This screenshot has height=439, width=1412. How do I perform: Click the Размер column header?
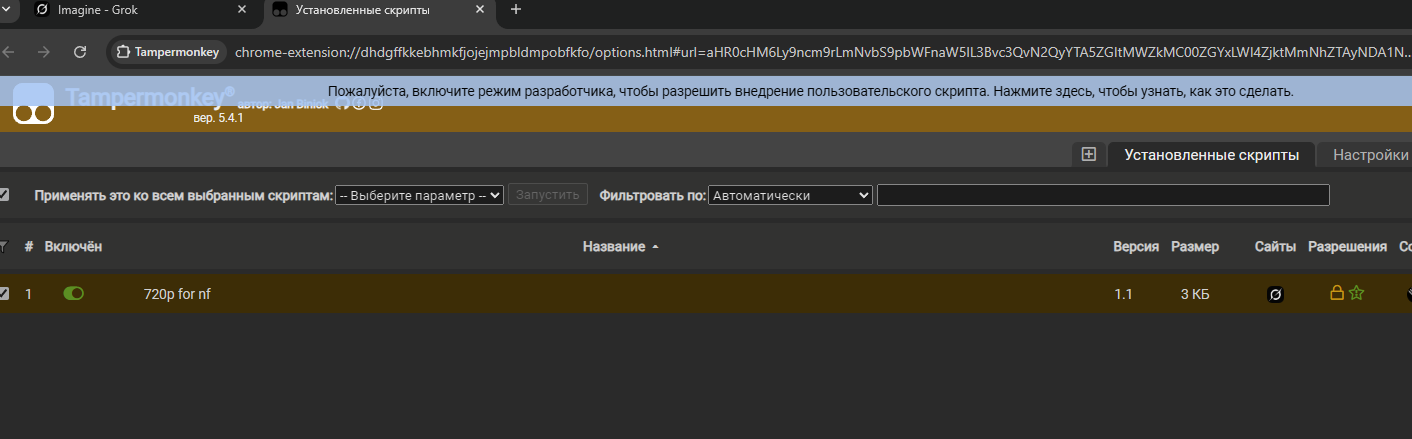click(x=1195, y=247)
